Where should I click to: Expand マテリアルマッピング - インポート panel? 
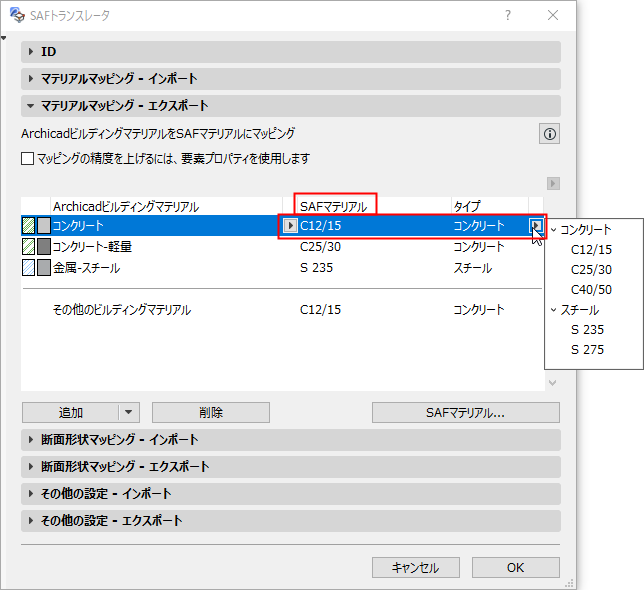[291, 79]
